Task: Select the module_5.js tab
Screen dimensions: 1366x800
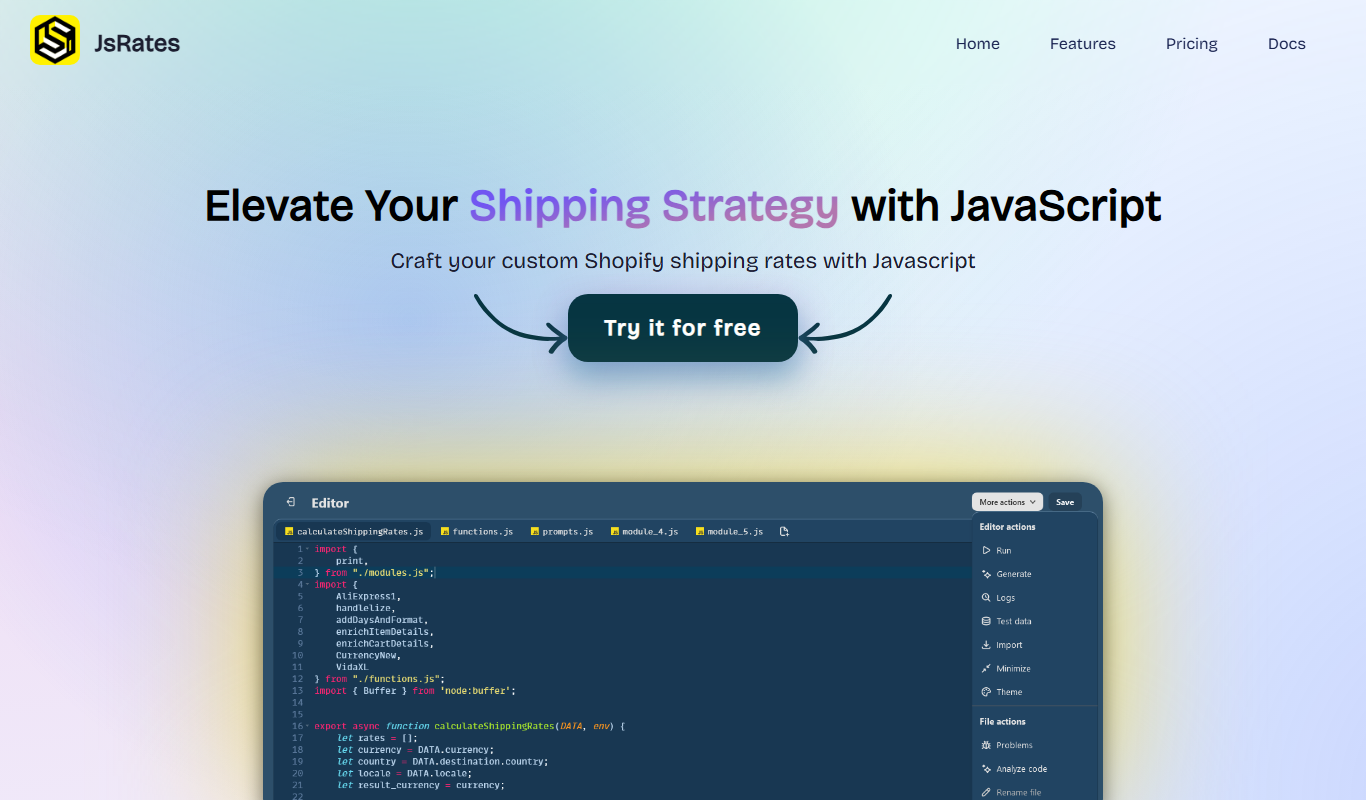Action: click(x=729, y=531)
